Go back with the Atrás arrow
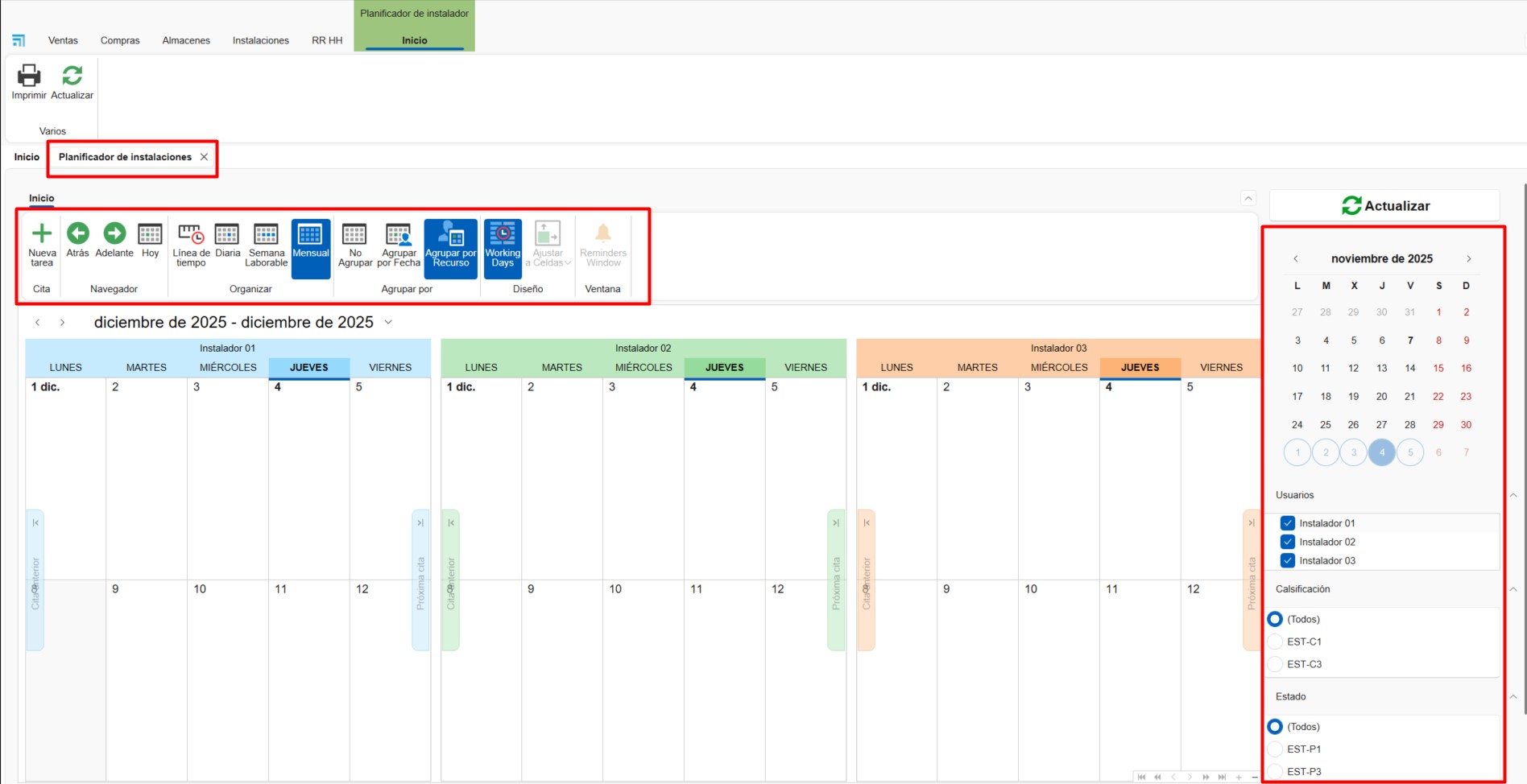The height and width of the screenshot is (784, 1527). pyautogui.click(x=78, y=233)
